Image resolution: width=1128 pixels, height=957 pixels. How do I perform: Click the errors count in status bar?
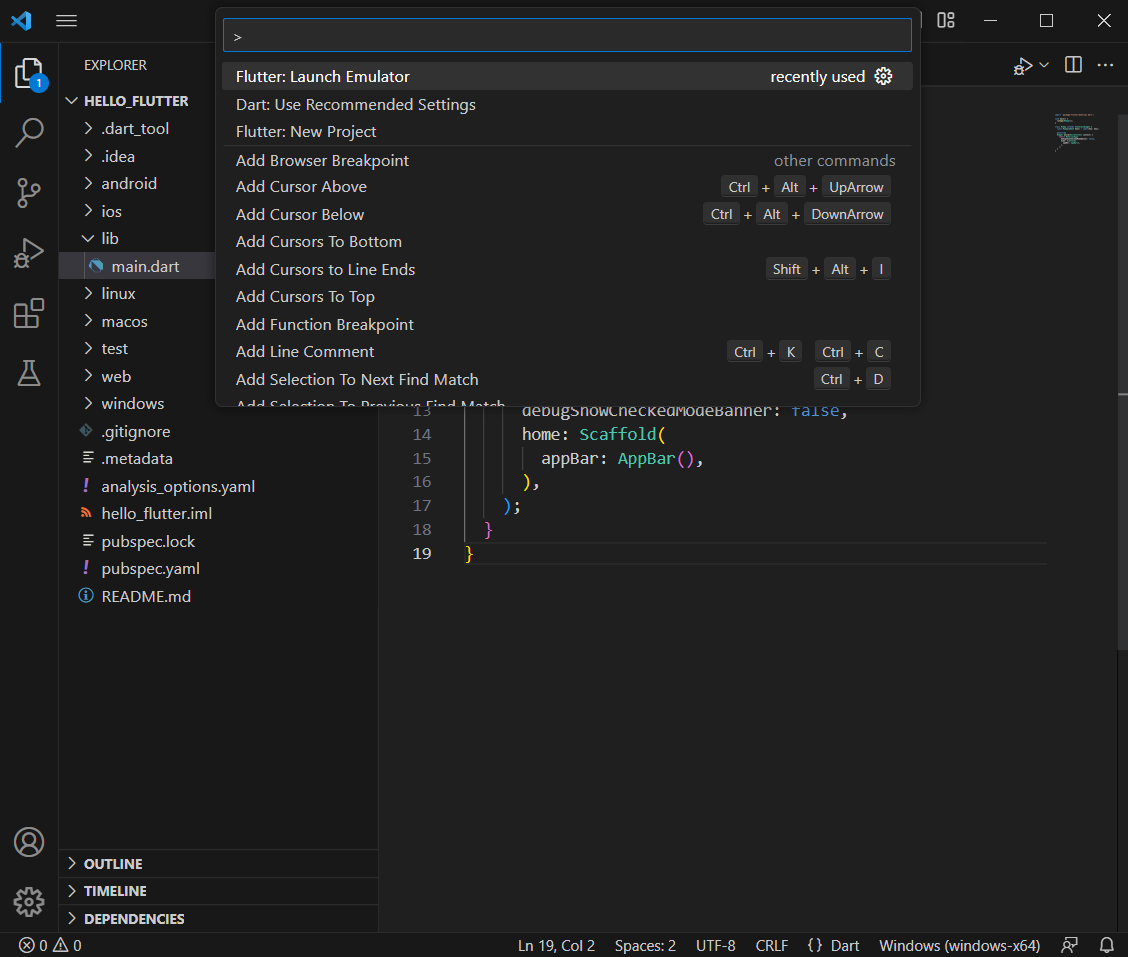(33, 945)
